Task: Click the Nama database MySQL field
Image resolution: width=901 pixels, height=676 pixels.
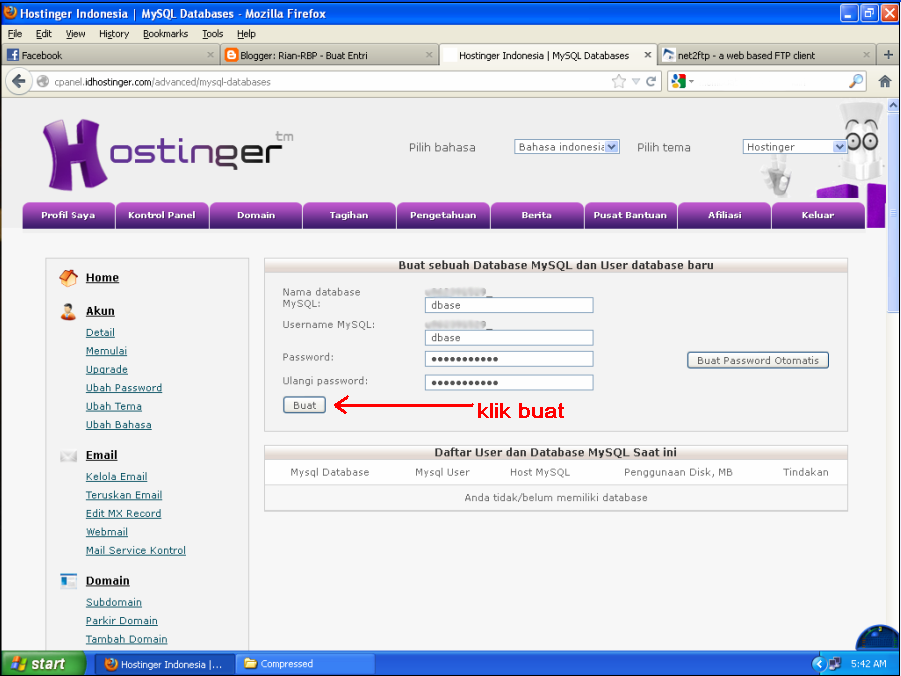Action: click(509, 305)
